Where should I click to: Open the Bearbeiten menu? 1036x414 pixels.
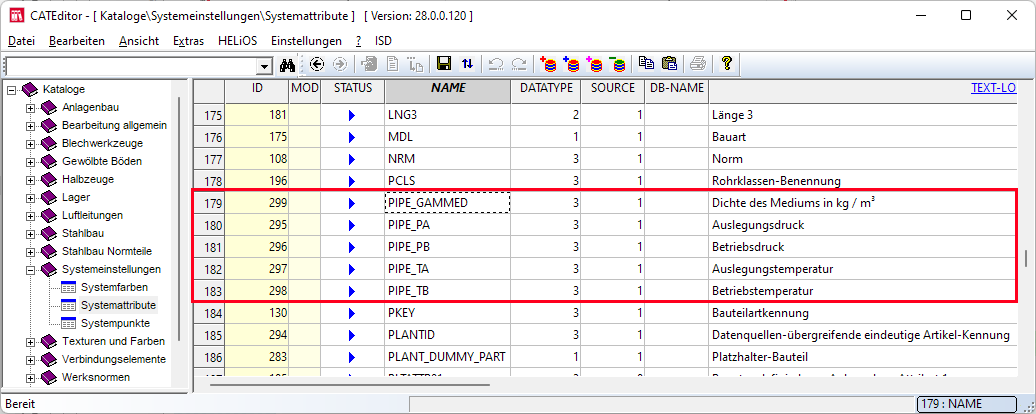point(77,41)
